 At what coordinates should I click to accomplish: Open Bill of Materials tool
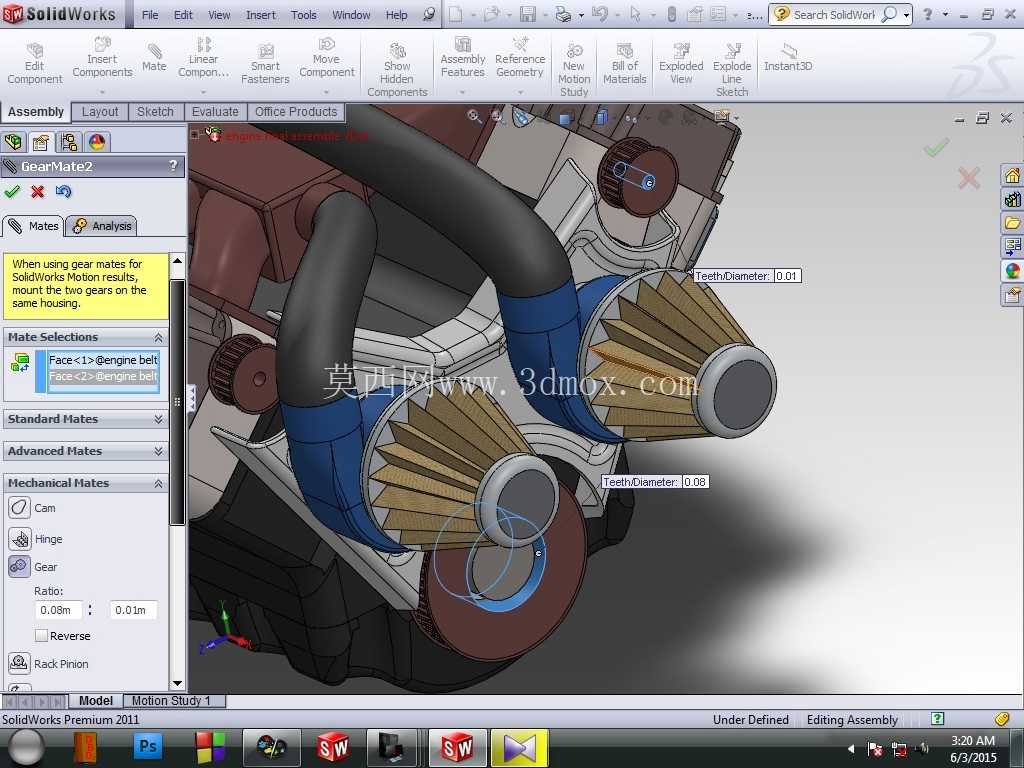pyautogui.click(x=624, y=63)
